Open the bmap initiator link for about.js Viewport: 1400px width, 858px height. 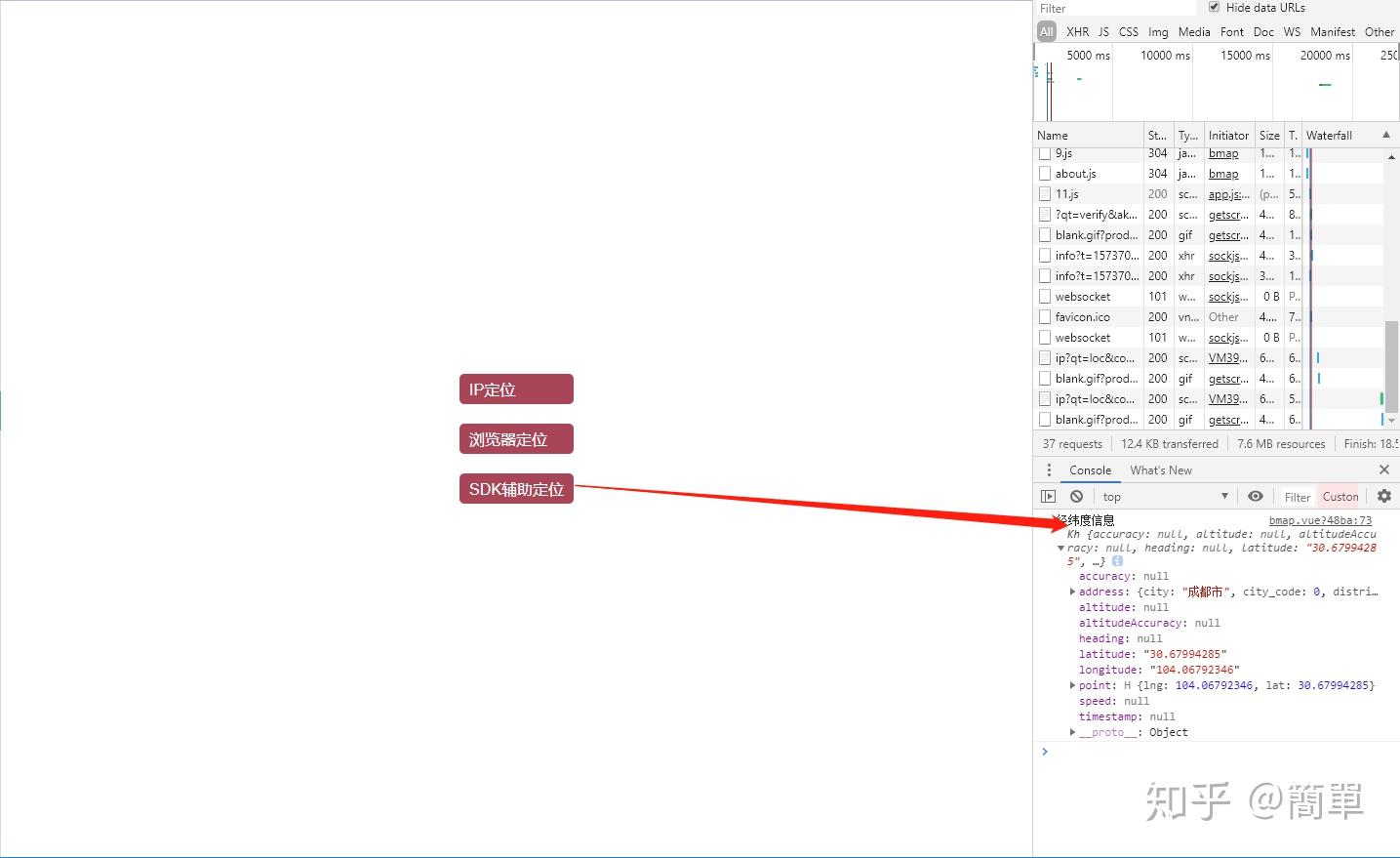(1223, 174)
